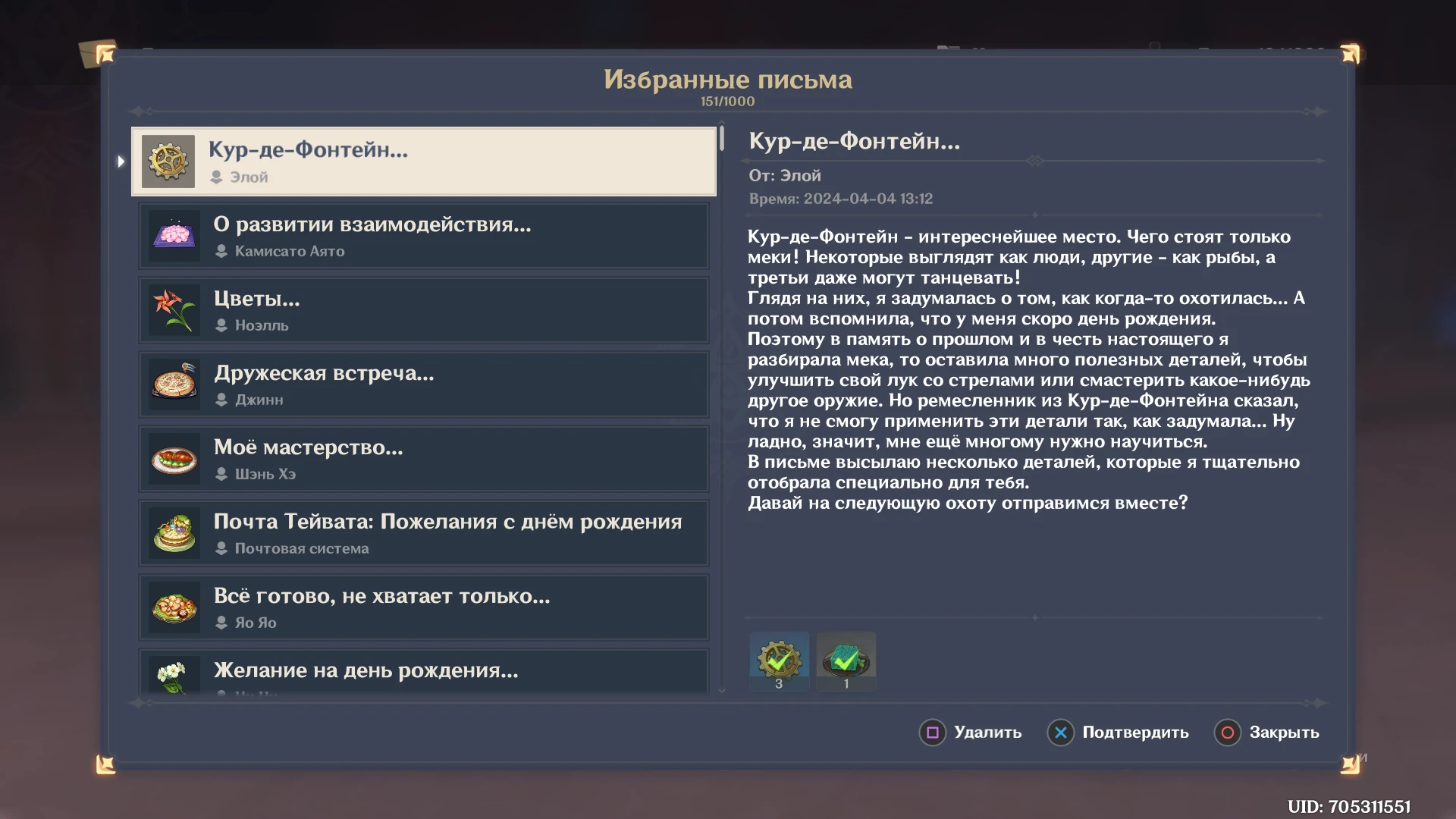Click the letter list scrollbar thumb
1456x819 pixels.
point(722,138)
